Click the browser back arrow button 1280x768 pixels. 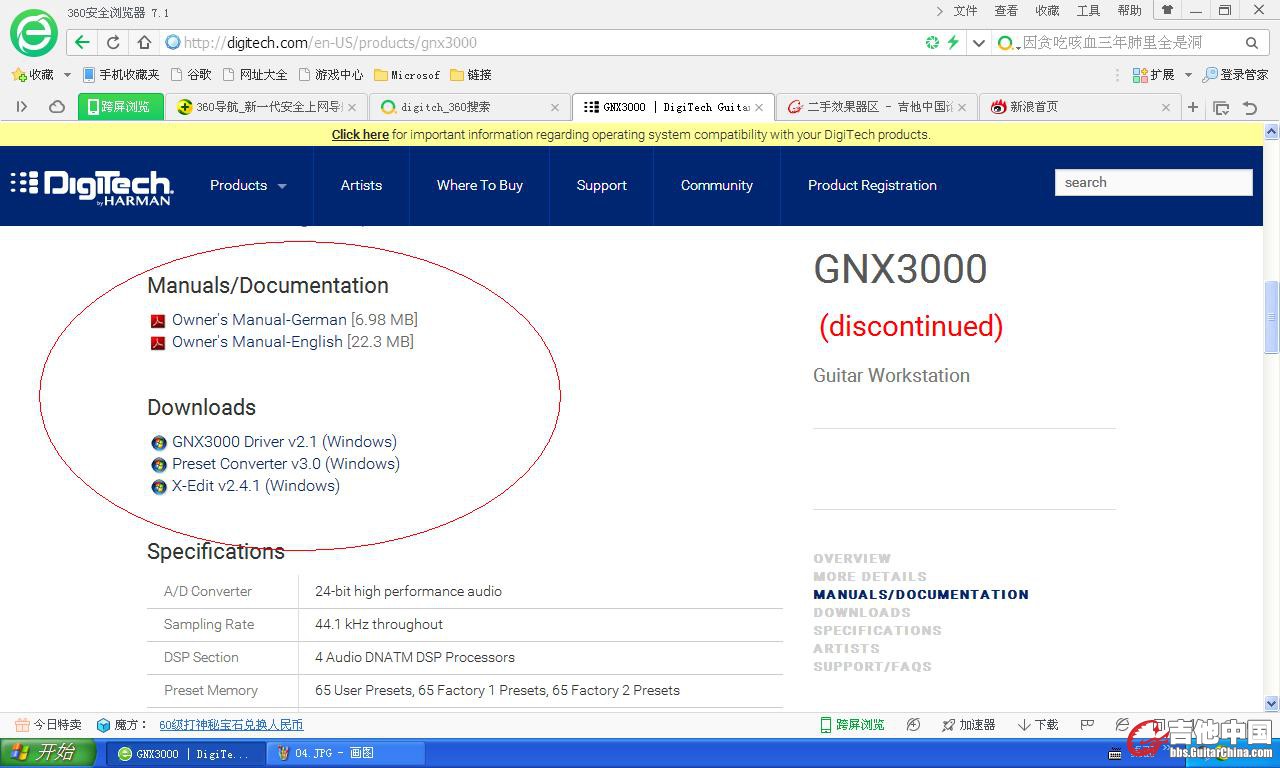point(82,42)
